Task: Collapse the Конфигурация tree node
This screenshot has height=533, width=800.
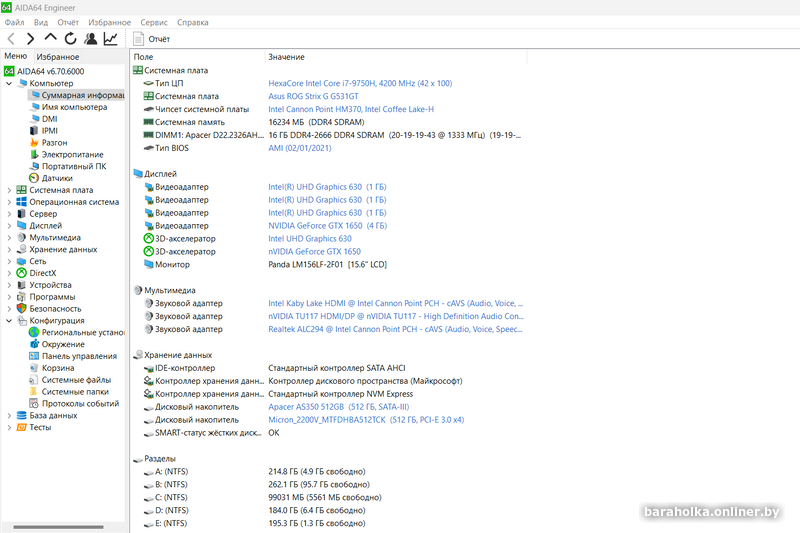Action: [9, 320]
